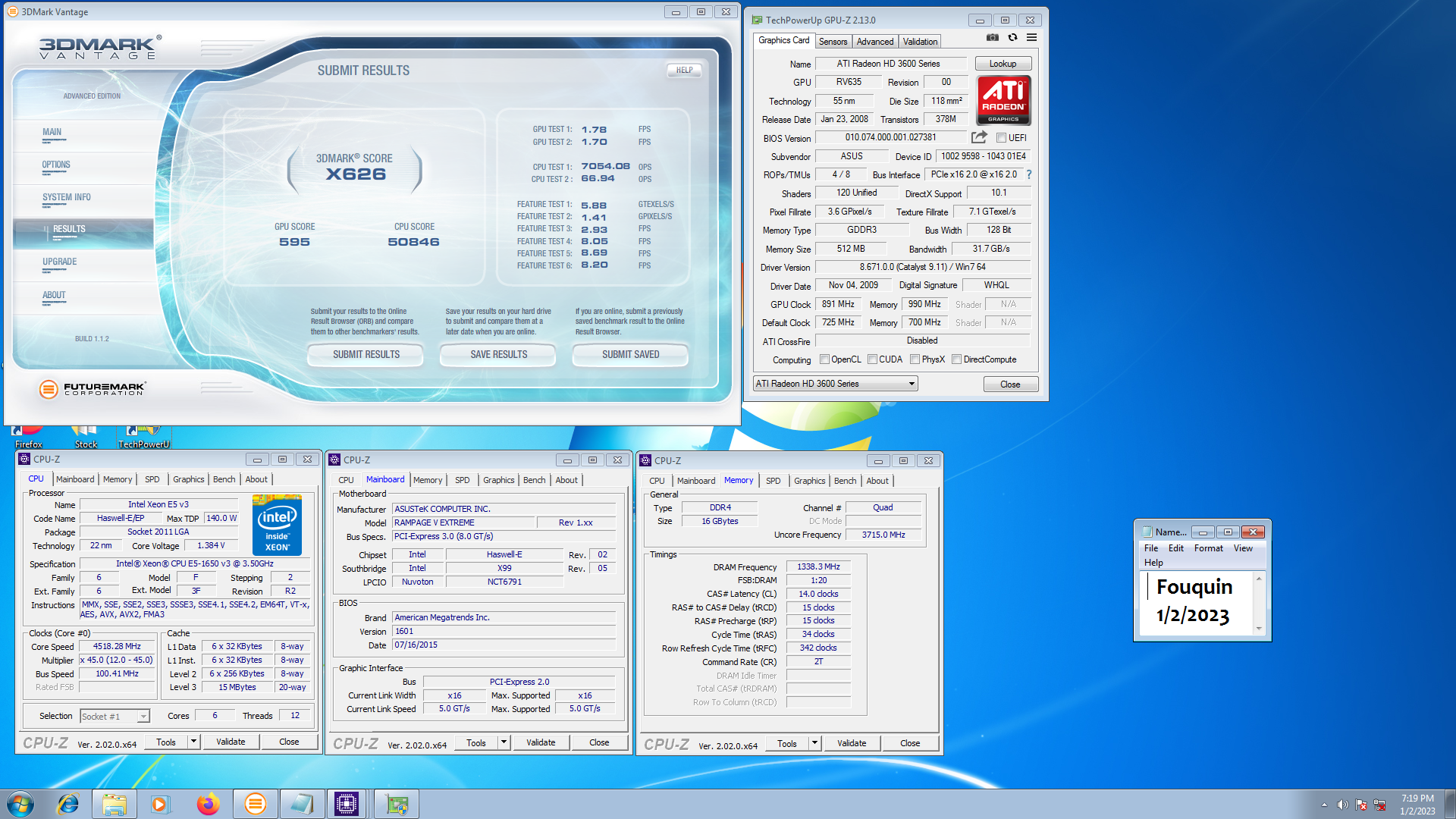Click the Show Desktop button on the taskbar
This screenshot has height=819, width=1456.
[1450, 804]
